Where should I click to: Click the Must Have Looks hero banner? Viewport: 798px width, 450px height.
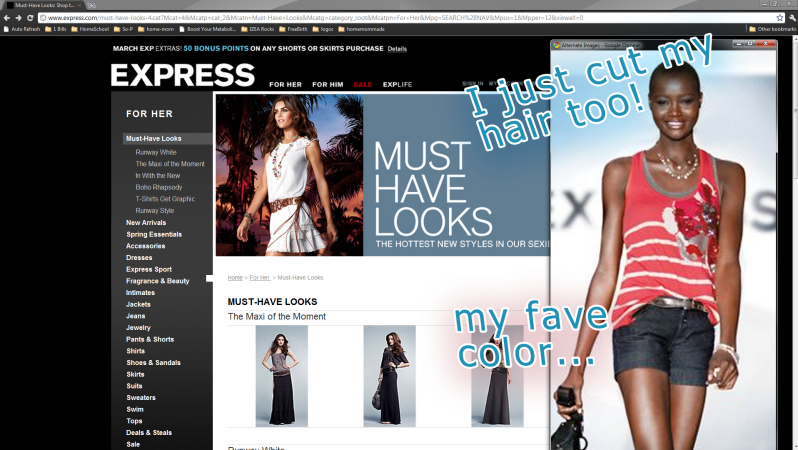383,175
